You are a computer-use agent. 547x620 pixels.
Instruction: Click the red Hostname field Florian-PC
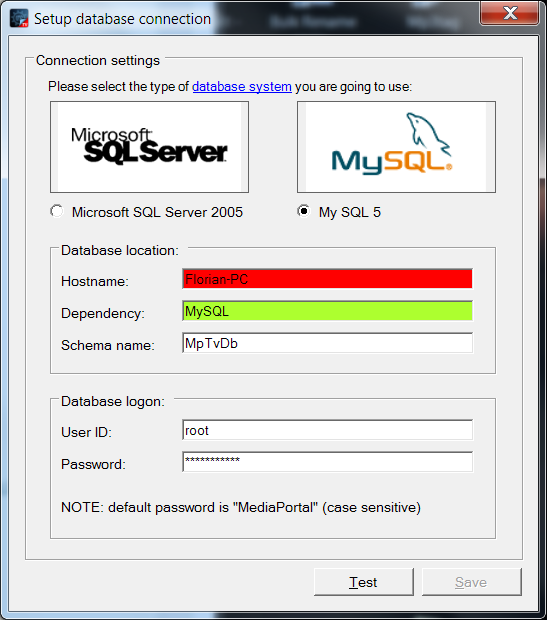point(327,279)
